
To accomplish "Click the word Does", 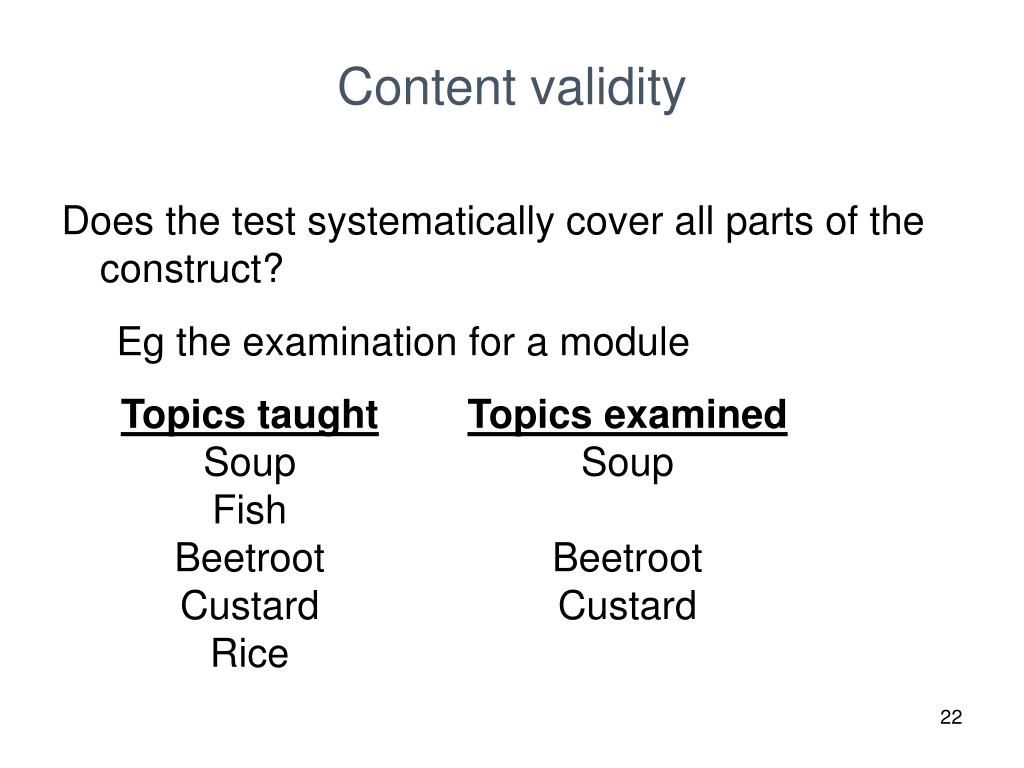I will [108, 221].
